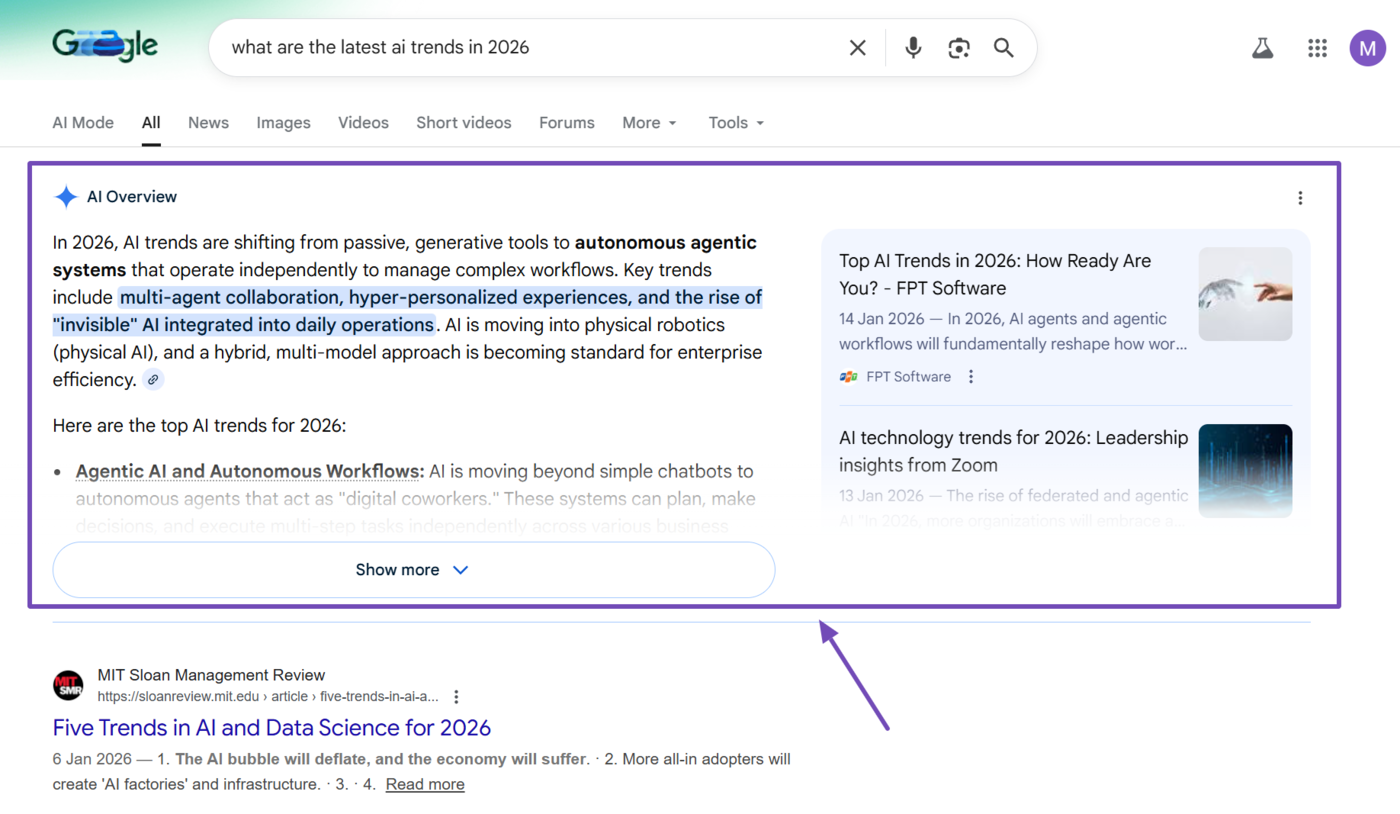Click the sloanreview.mit.edu URL breadcrumb

click(268, 697)
